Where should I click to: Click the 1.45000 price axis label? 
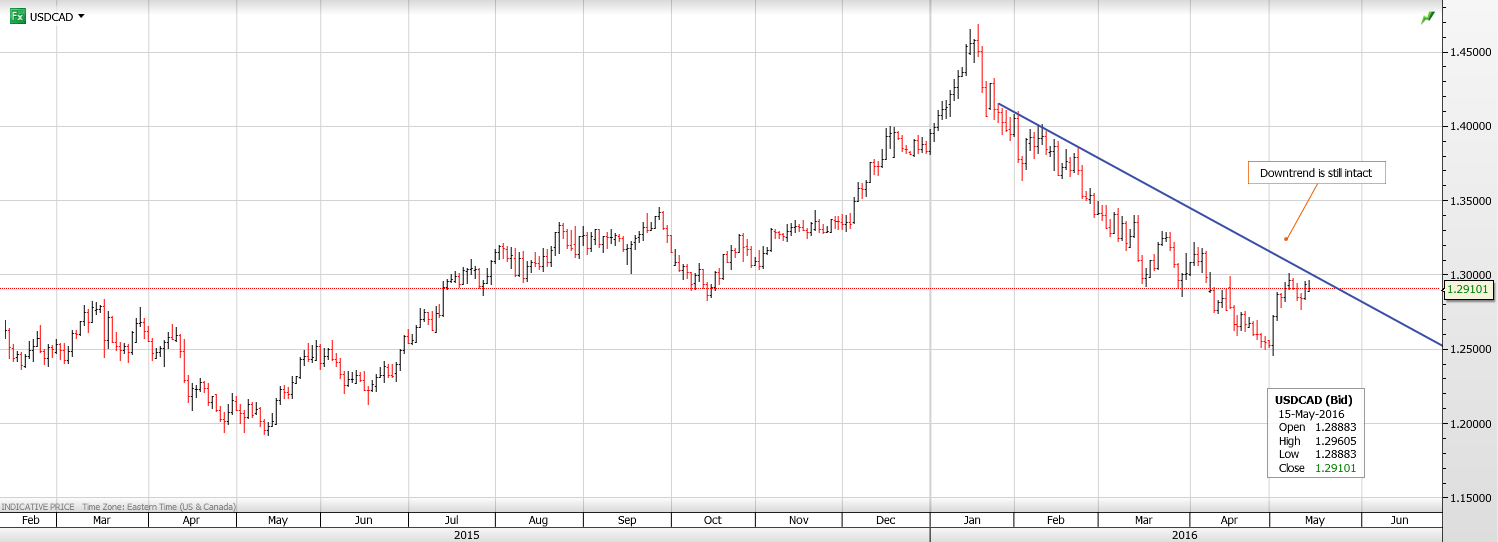[1470, 52]
